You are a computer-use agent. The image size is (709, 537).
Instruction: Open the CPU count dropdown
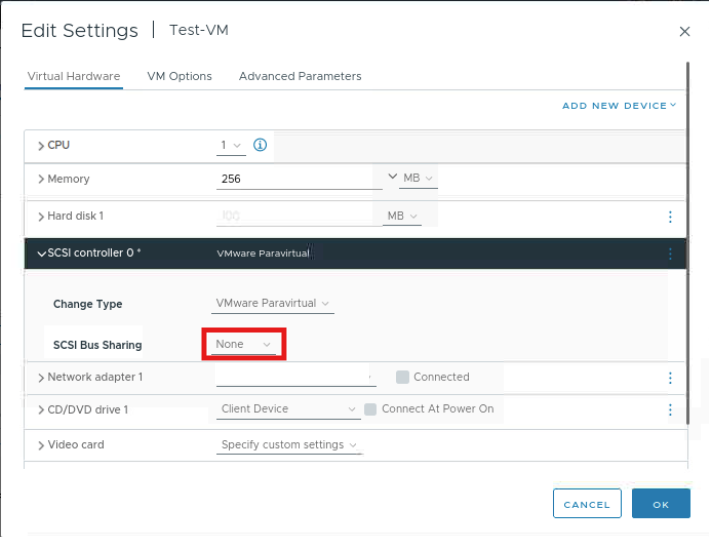click(x=231, y=146)
